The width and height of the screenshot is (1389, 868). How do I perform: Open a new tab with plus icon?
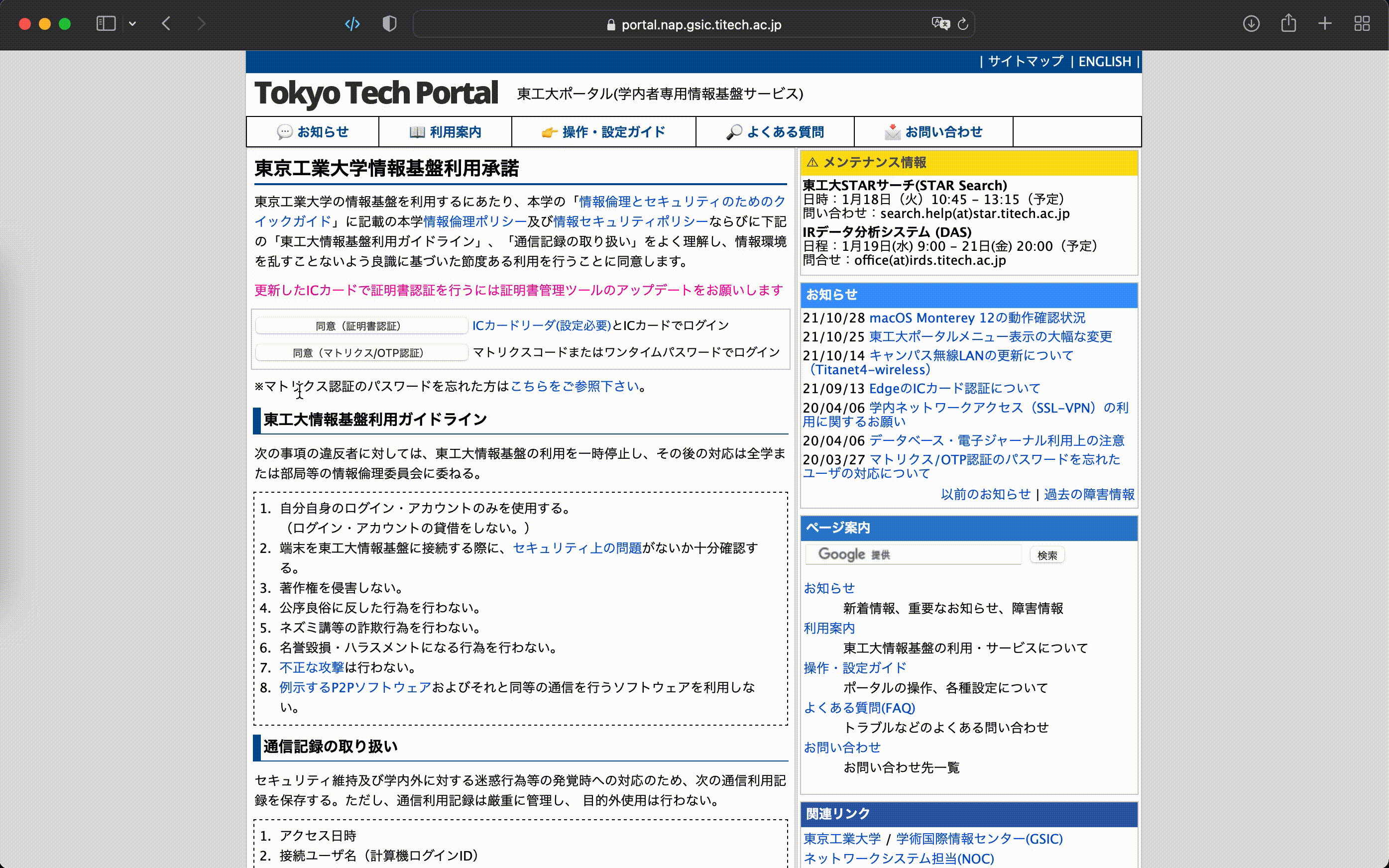click(1325, 23)
